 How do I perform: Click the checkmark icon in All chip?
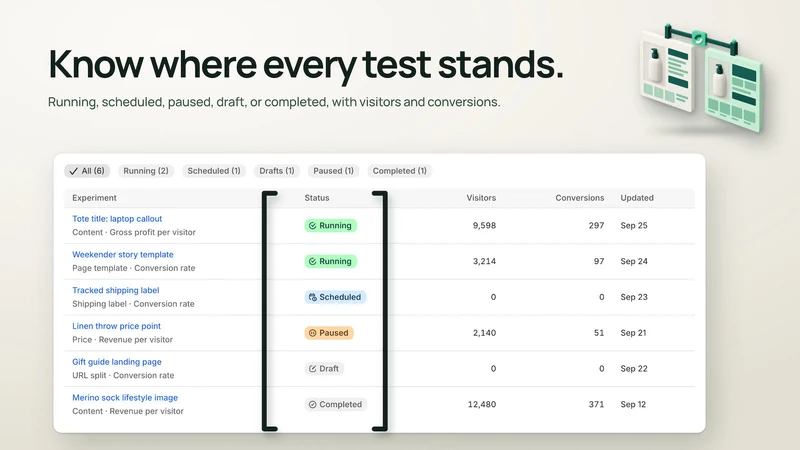pyautogui.click(x=73, y=171)
